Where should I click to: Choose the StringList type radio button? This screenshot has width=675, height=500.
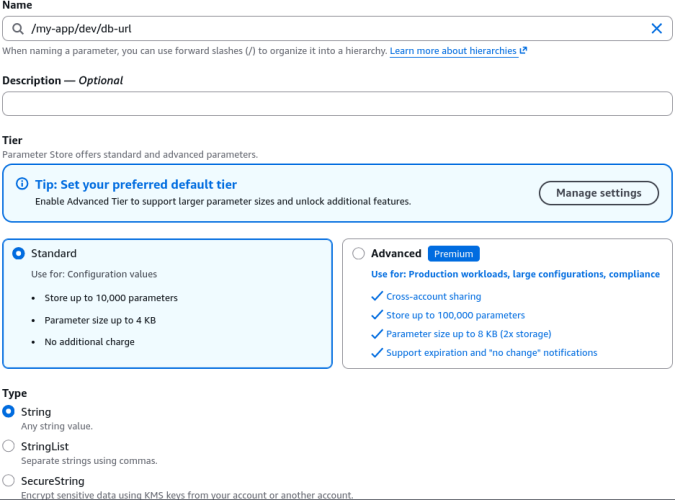point(9,446)
